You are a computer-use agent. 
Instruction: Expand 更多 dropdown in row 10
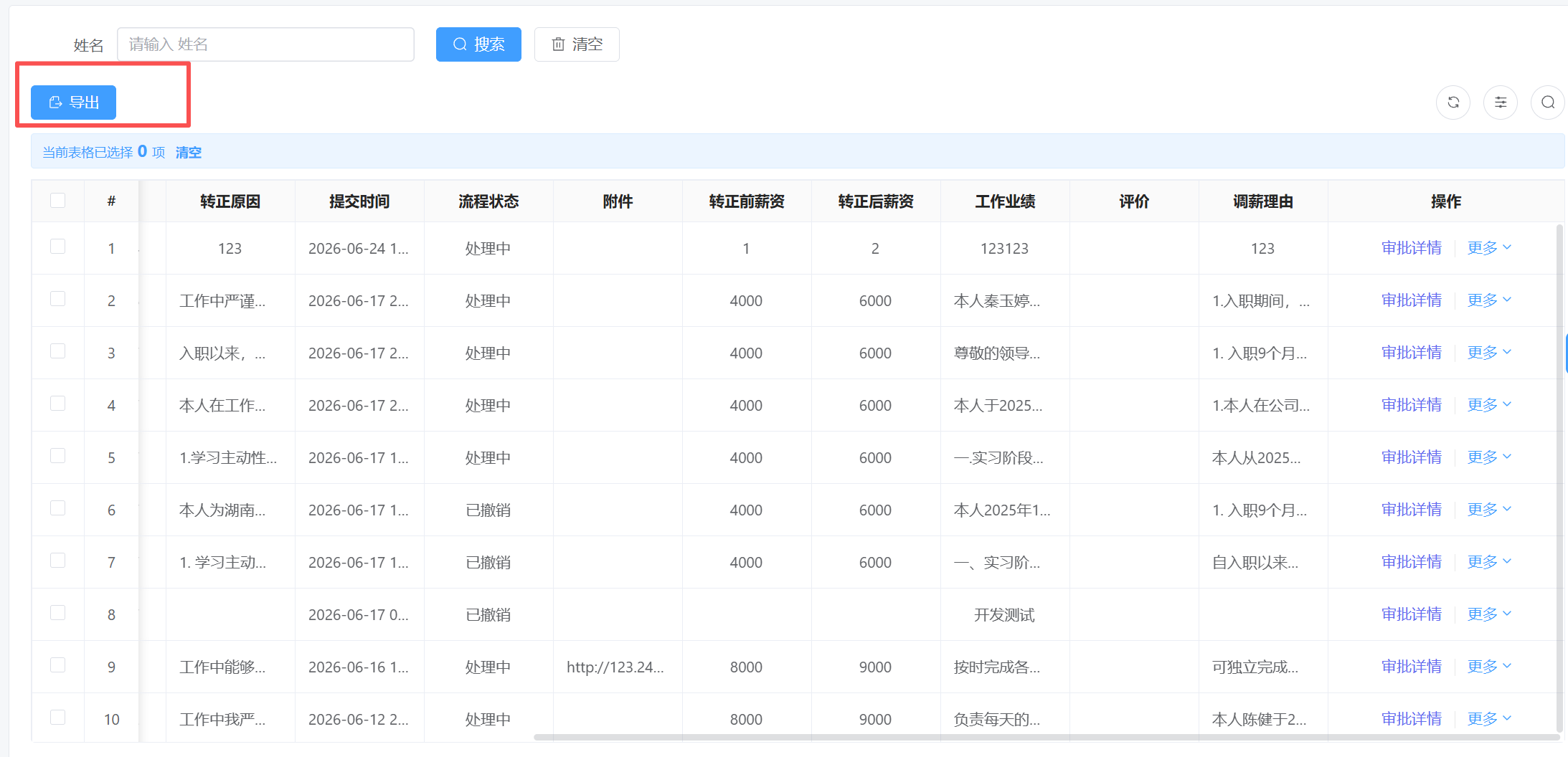pos(1489,719)
